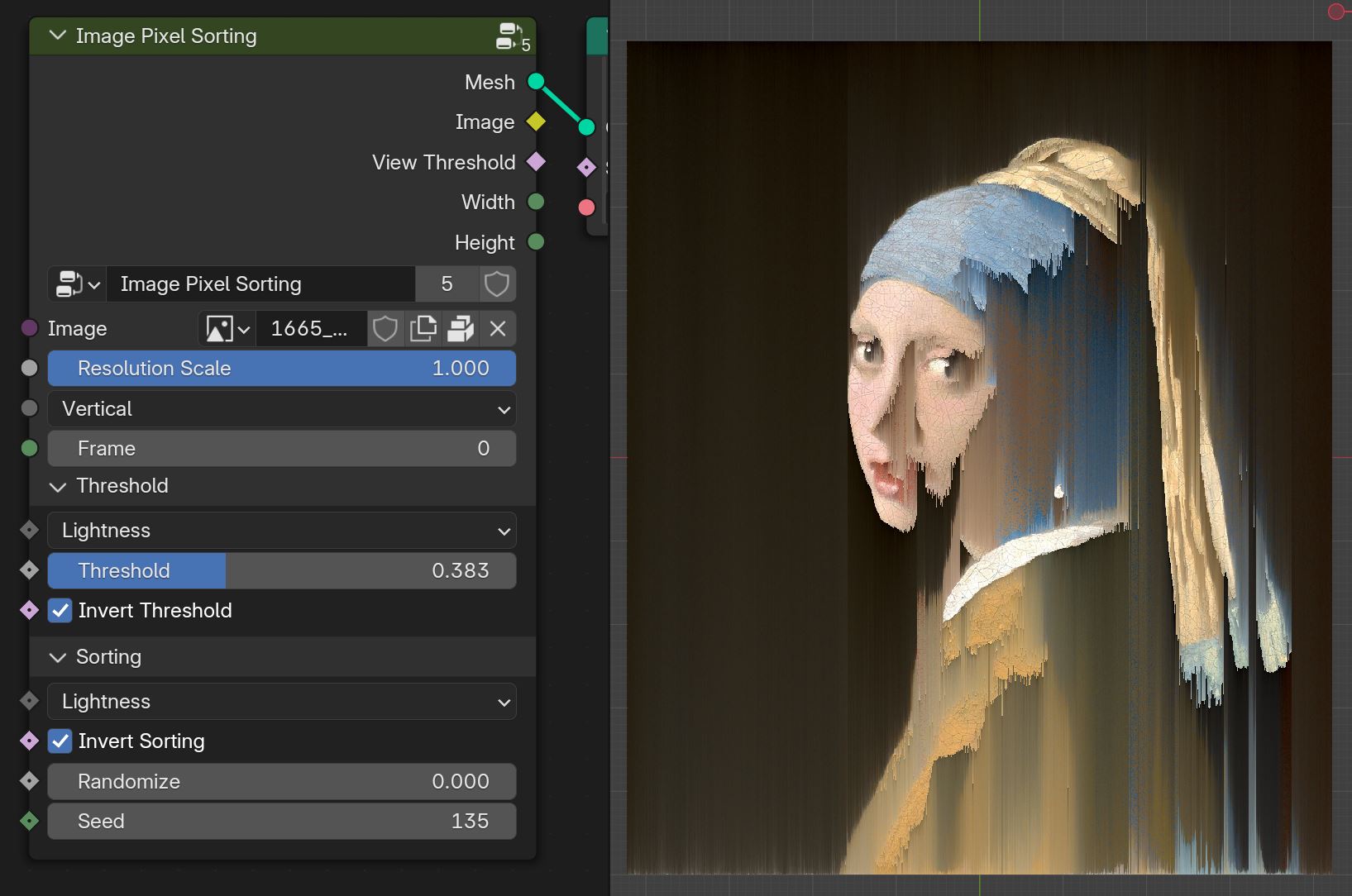Open the image browse dropdown
Screen dimensions: 1352x896
227,329
